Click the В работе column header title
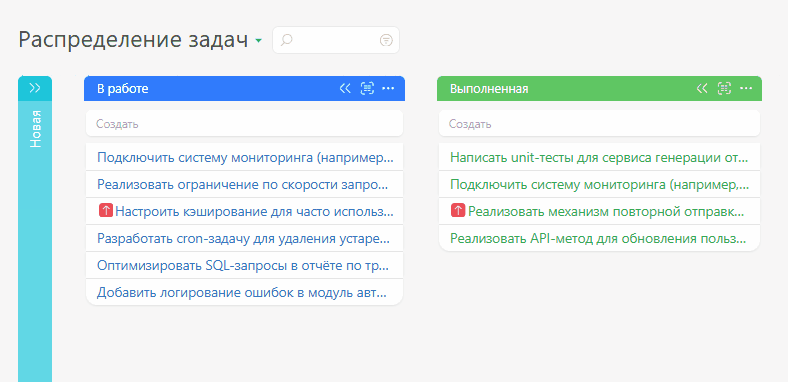 point(123,89)
